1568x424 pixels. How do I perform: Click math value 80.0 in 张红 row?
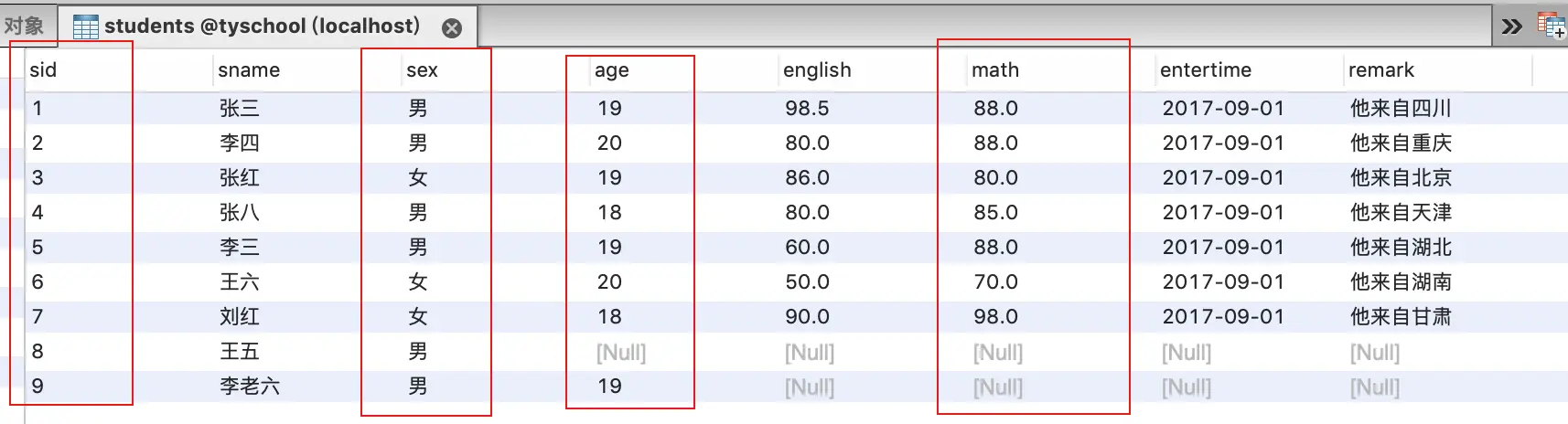tap(995, 178)
